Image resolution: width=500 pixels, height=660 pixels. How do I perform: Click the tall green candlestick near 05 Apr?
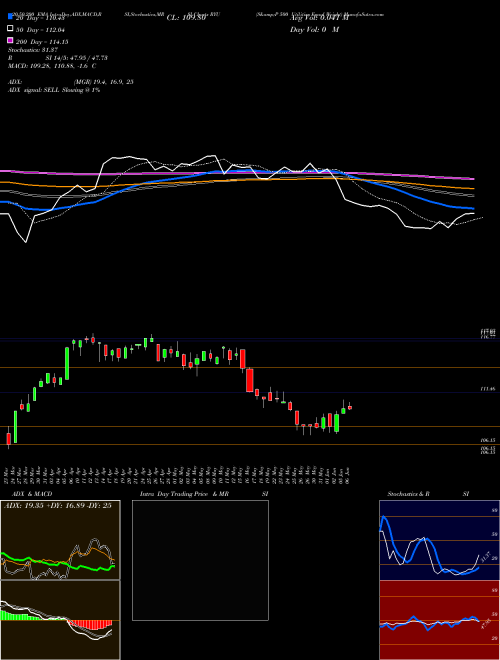67,364
